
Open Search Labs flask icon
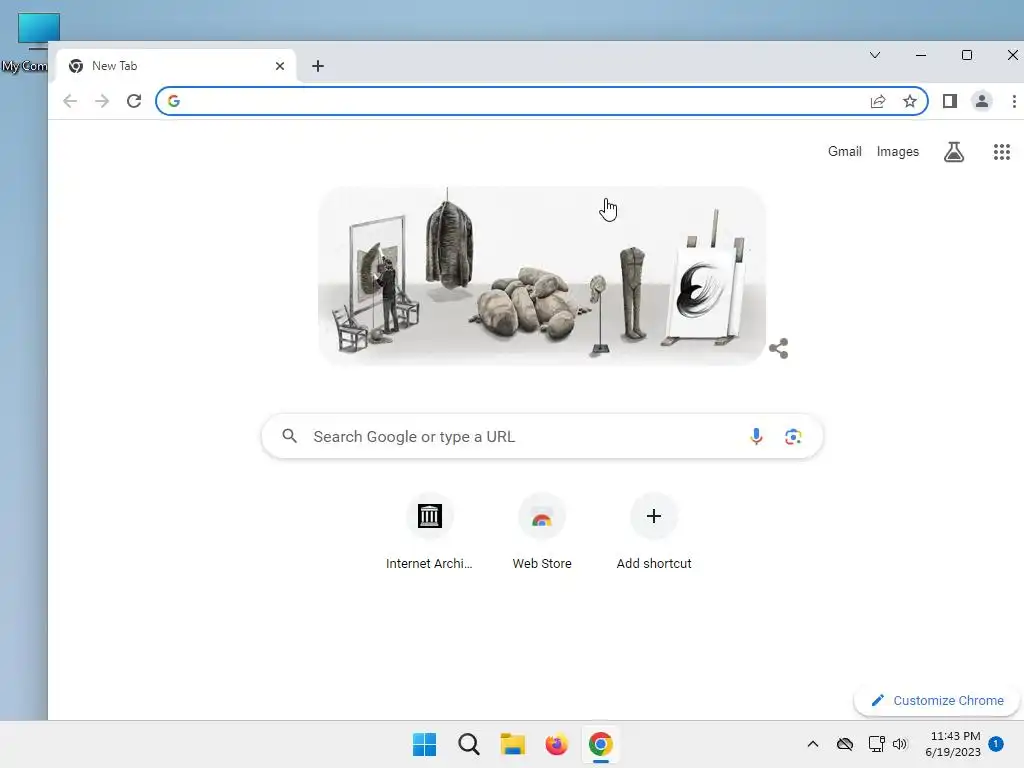pyautogui.click(x=954, y=152)
